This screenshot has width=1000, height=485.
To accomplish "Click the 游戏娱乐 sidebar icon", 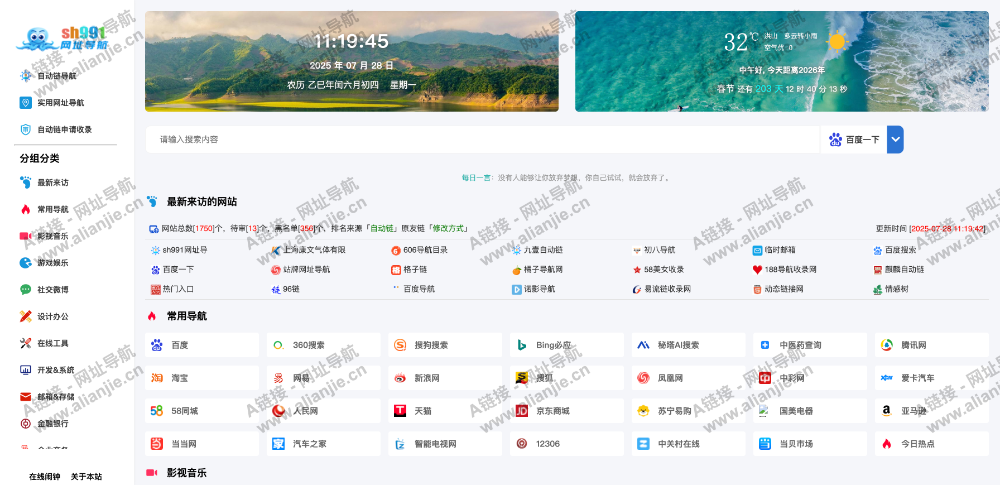I will click(x=26, y=263).
